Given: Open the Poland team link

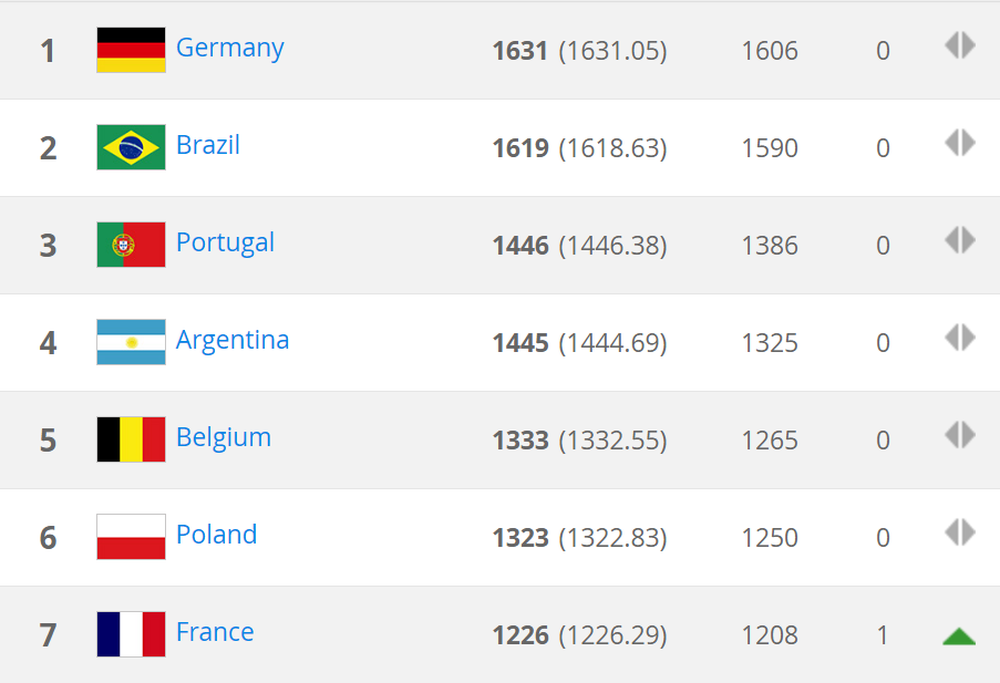Looking at the screenshot, I should tap(216, 534).
